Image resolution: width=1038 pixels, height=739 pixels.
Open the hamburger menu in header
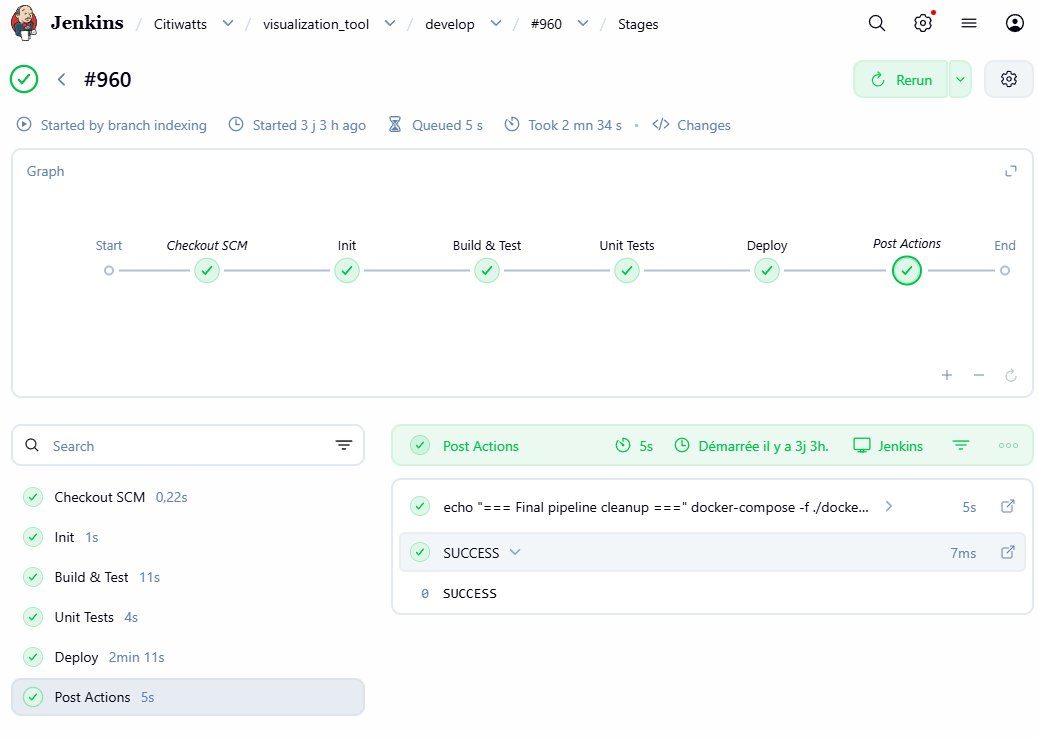(968, 23)
